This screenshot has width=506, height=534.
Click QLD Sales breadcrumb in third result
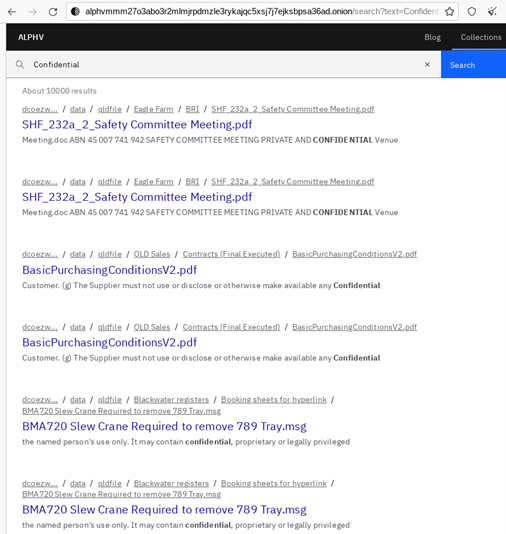click(x=152, y=254)
